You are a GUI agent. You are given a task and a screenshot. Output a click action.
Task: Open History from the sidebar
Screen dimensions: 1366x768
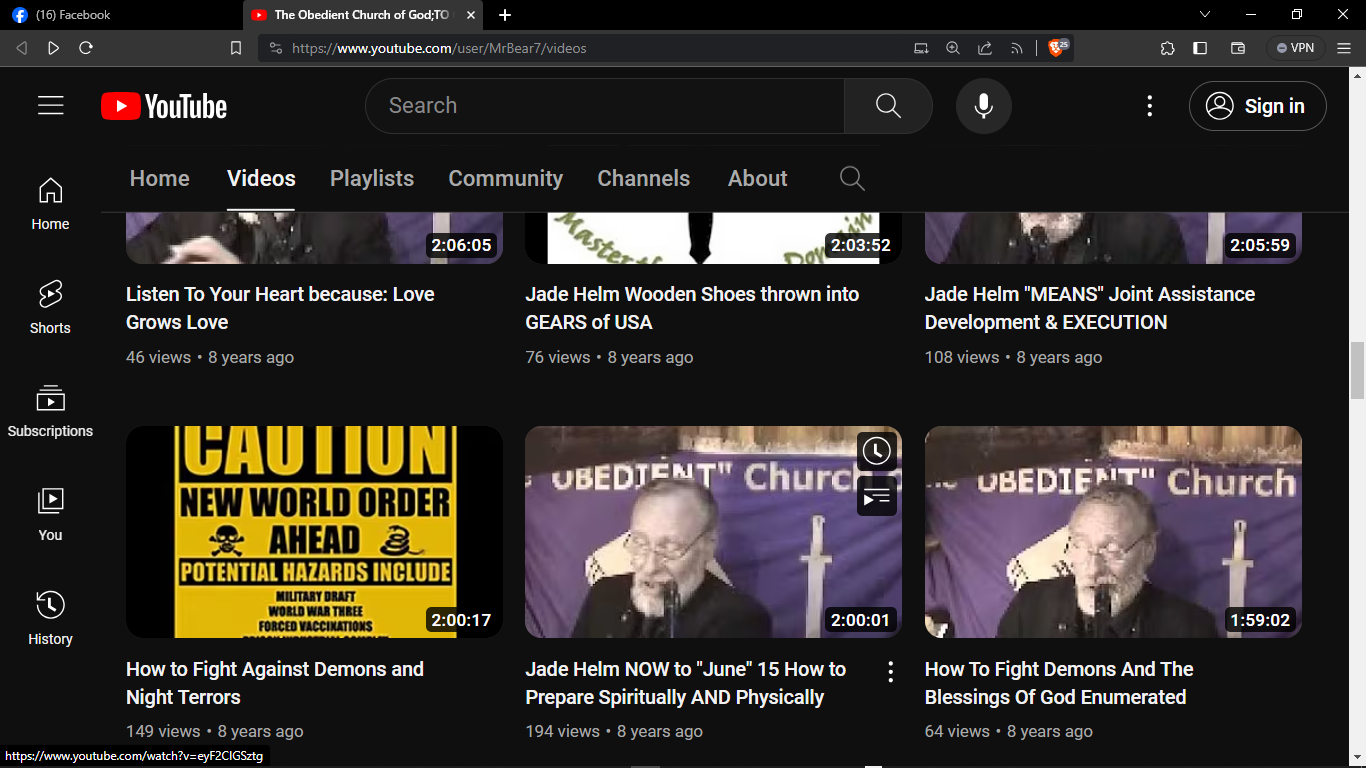click(50, 618)
